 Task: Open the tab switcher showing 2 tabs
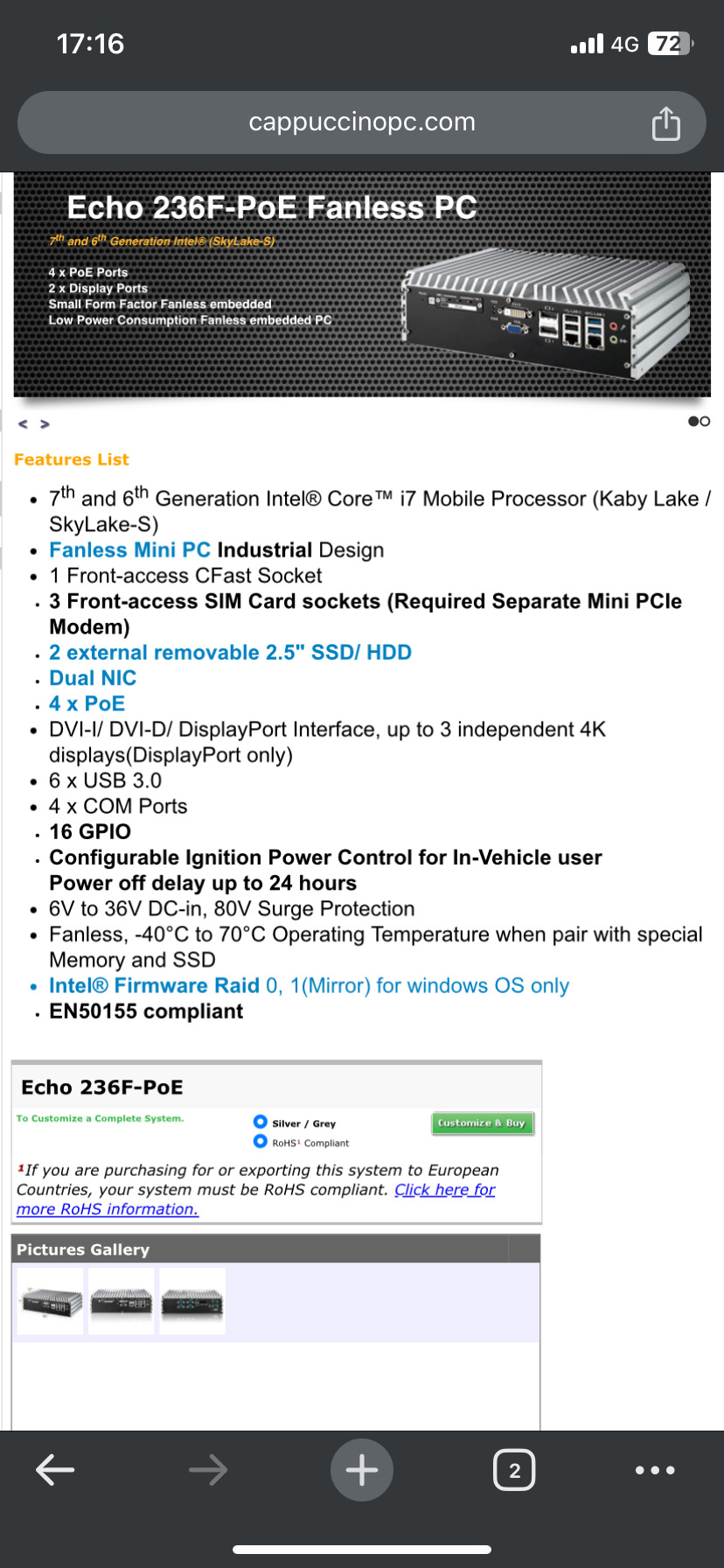click(x=514, y=1470)
